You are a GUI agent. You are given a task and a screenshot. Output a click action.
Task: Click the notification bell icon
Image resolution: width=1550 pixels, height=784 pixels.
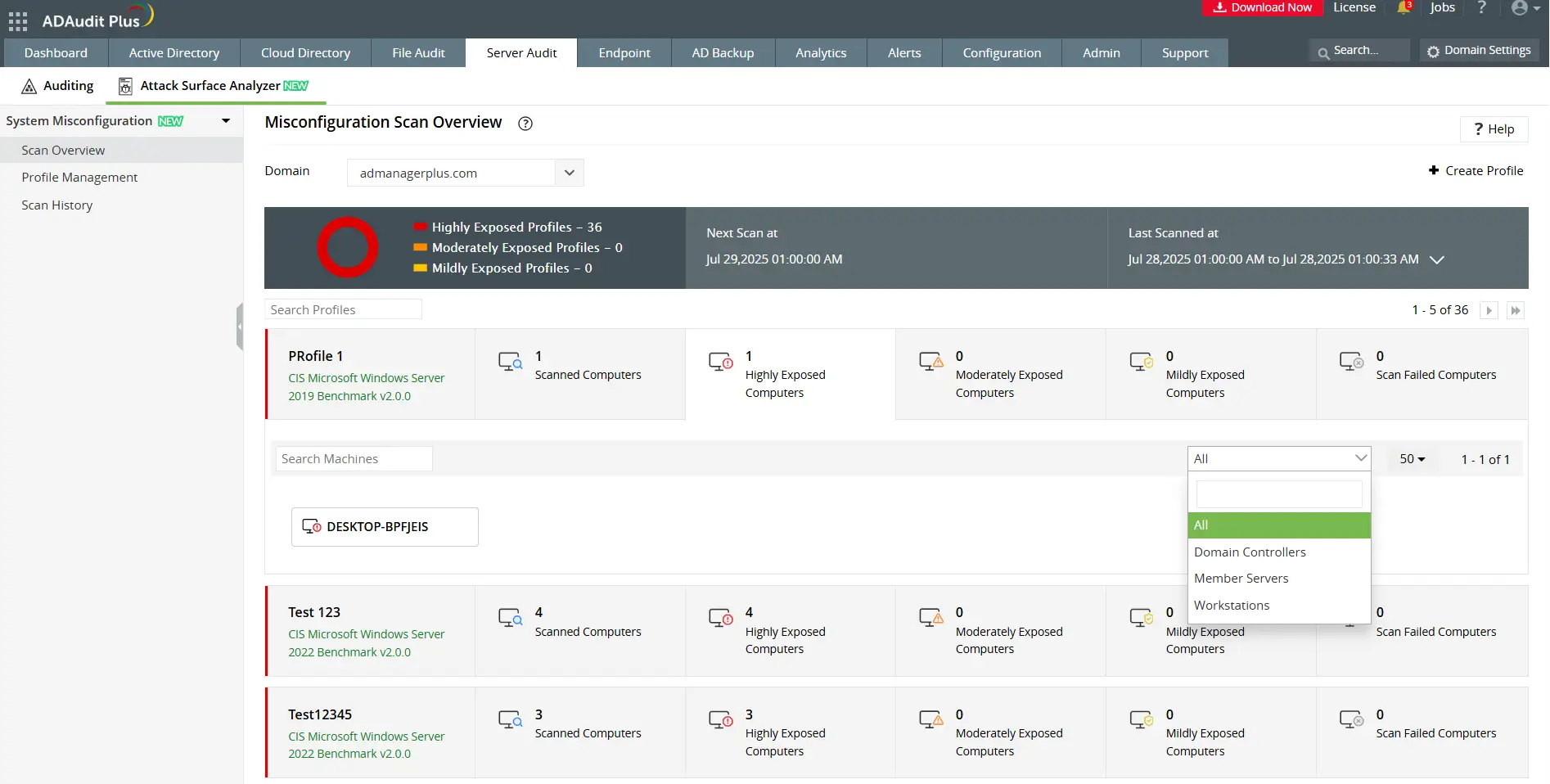(x=1404, y=8)
